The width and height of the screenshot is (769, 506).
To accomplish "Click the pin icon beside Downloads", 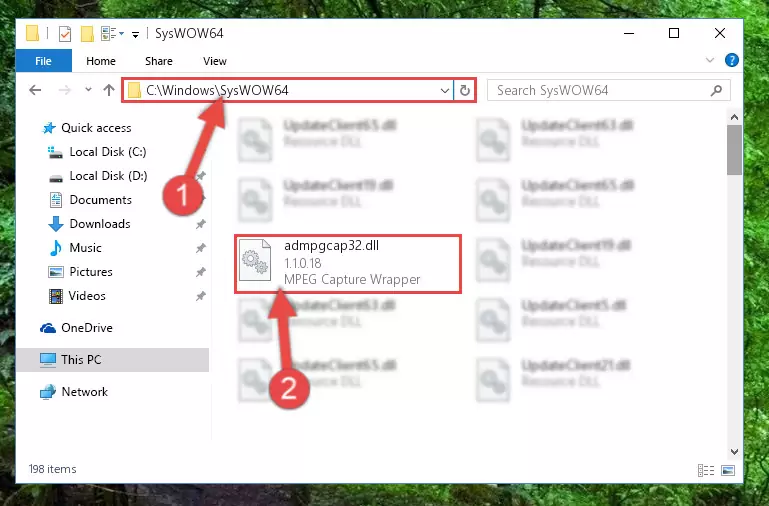I will [x=201, y=224].
